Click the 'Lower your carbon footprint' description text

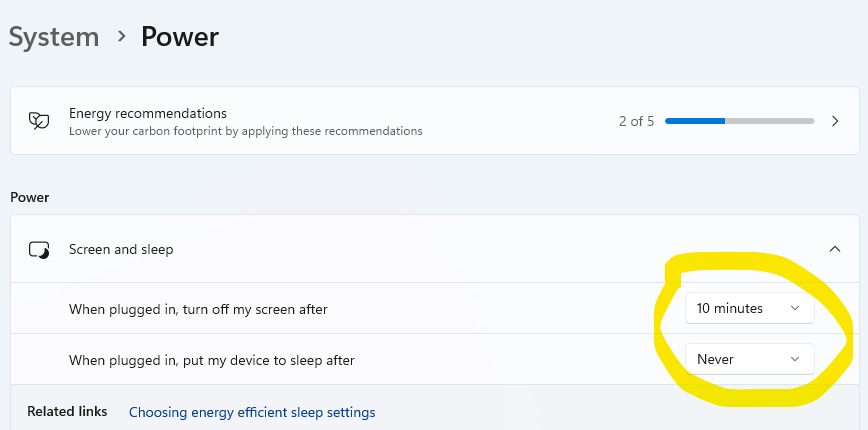click(246, 131)
